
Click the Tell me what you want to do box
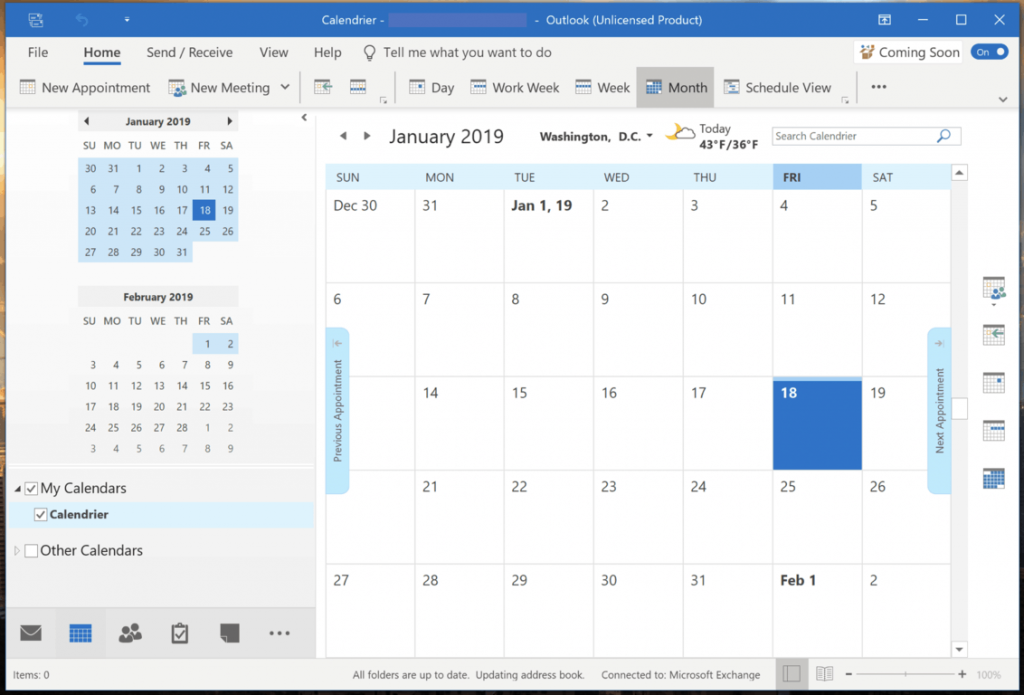(467, 53)
